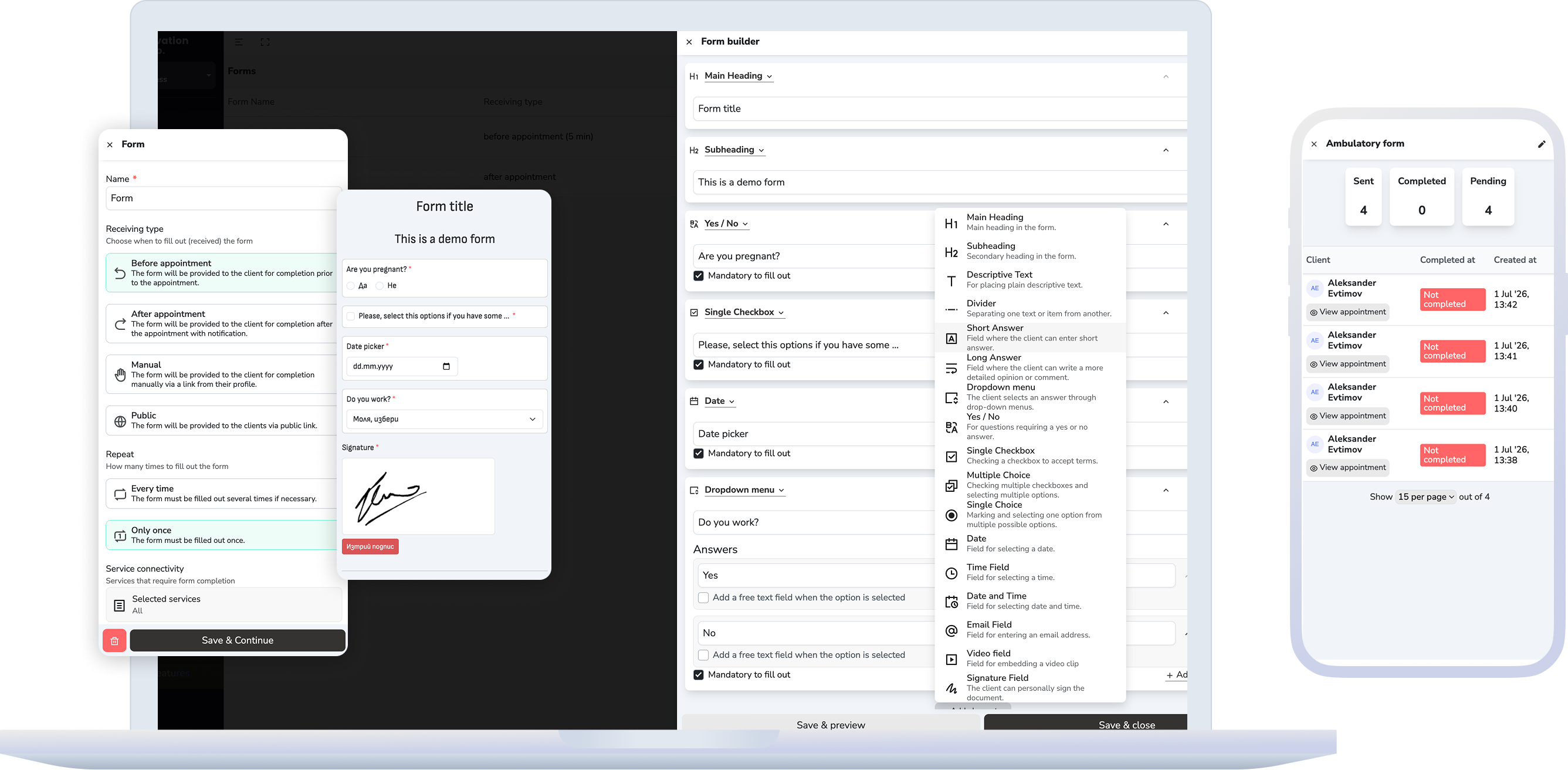
Task: Uncheck Mandatory to fill out under Single Checkbox question
Action: 698,365
